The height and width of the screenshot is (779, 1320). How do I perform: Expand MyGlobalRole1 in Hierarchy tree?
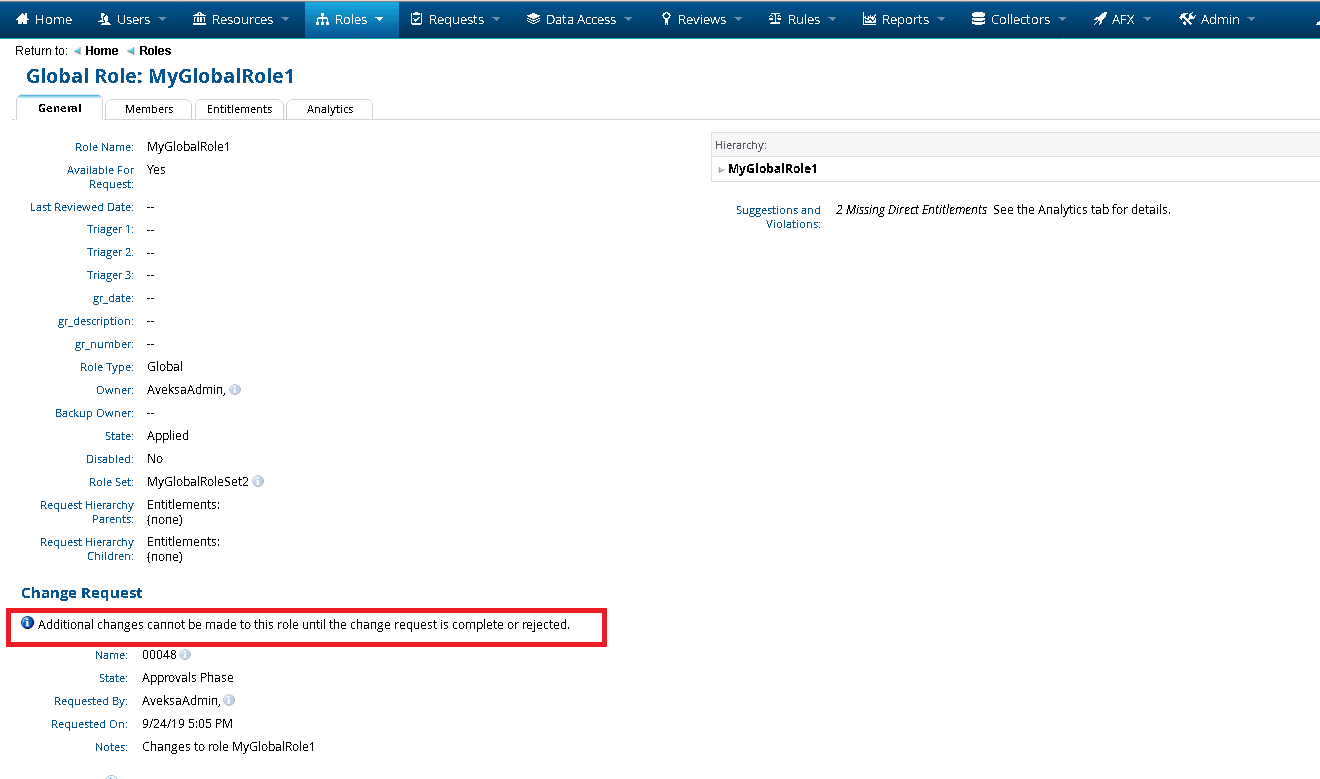(721, 170)
